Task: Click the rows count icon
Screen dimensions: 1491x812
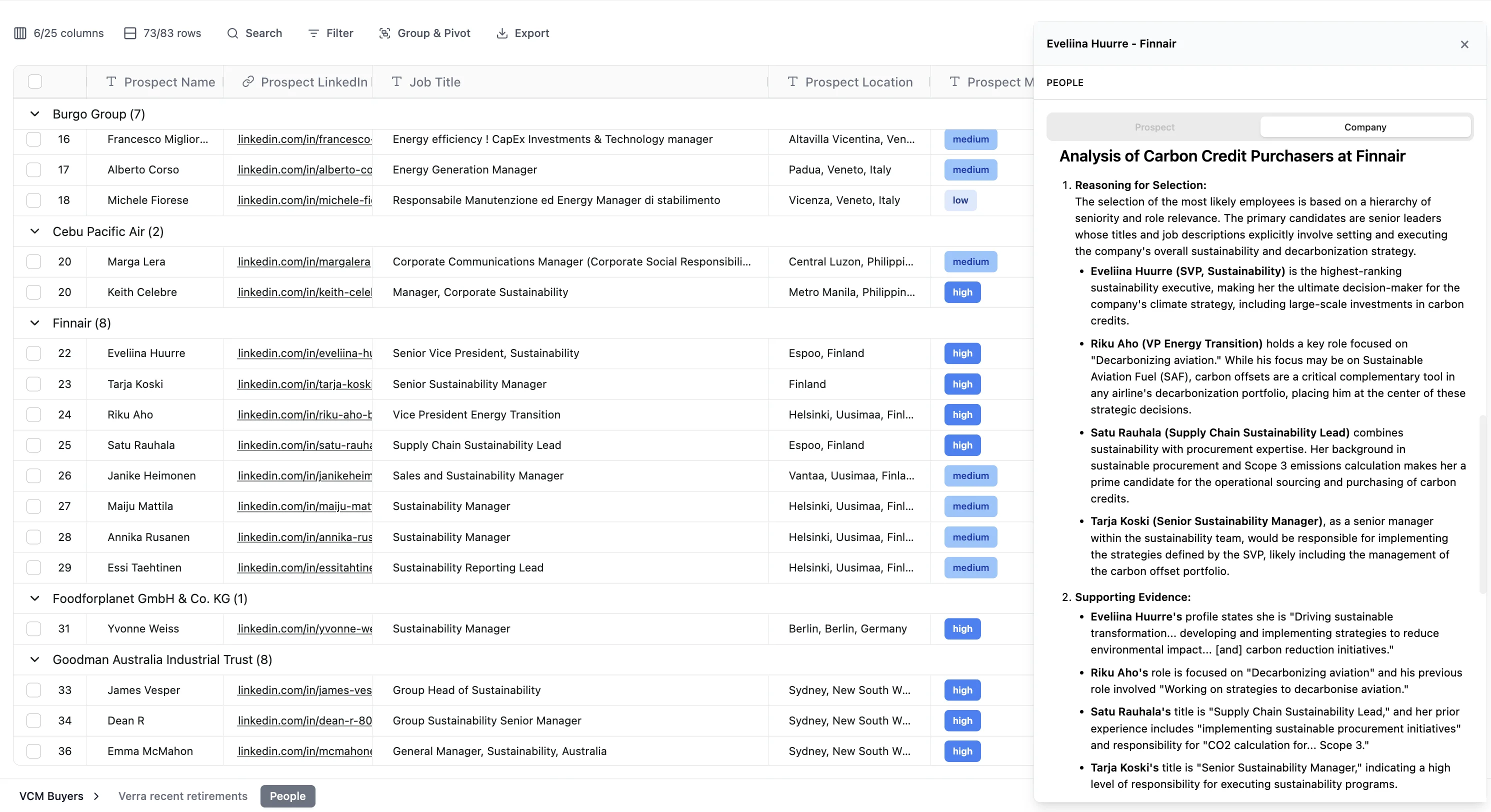Action: tap(130, 33)
